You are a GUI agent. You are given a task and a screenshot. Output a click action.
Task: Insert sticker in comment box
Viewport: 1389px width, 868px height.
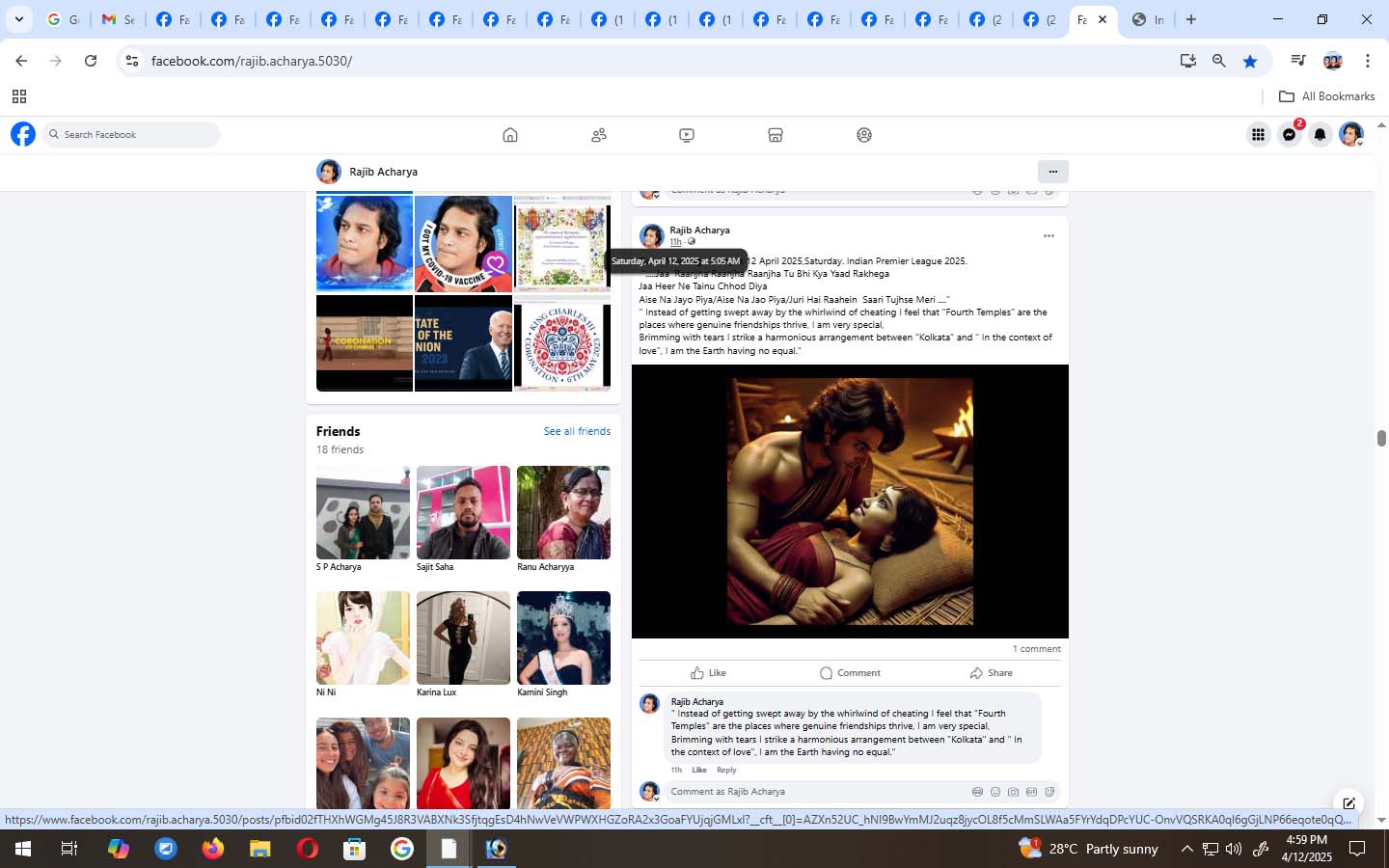click(1049, 792)
